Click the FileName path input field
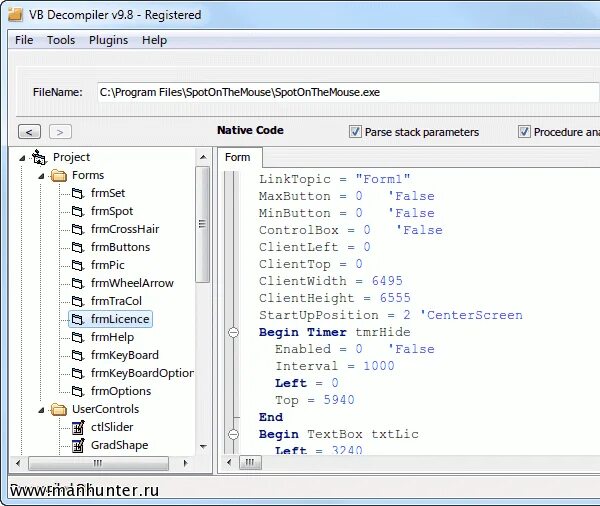 click(347, 92)
